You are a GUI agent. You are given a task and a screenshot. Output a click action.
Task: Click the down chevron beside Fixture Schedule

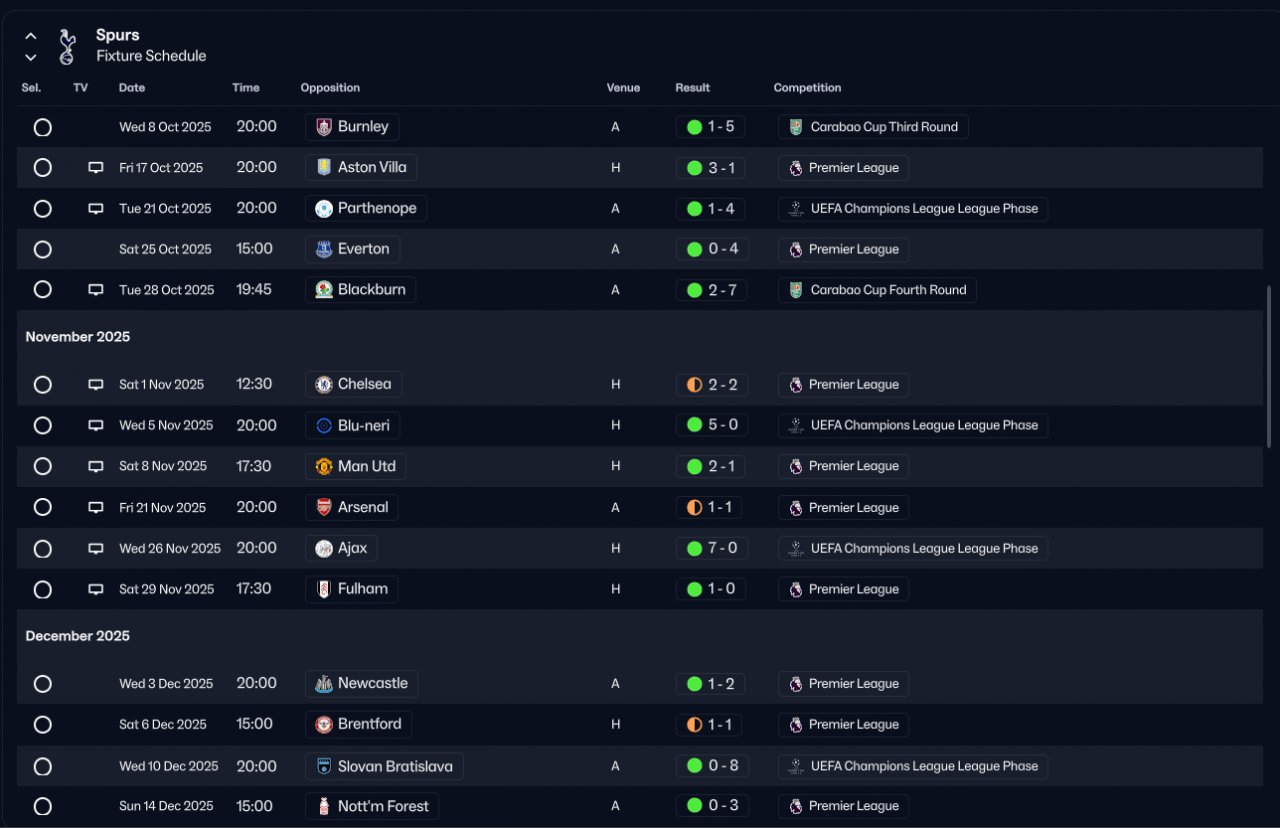[x=31, y=57]
